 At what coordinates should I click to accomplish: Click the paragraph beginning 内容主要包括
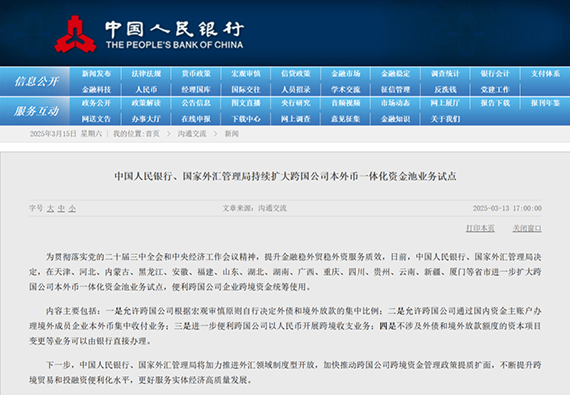(285, 326)
